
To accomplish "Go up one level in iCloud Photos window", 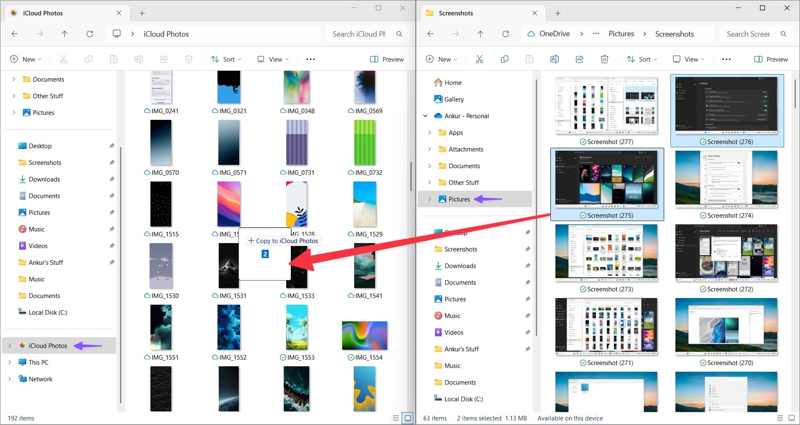I will [64, 34].
